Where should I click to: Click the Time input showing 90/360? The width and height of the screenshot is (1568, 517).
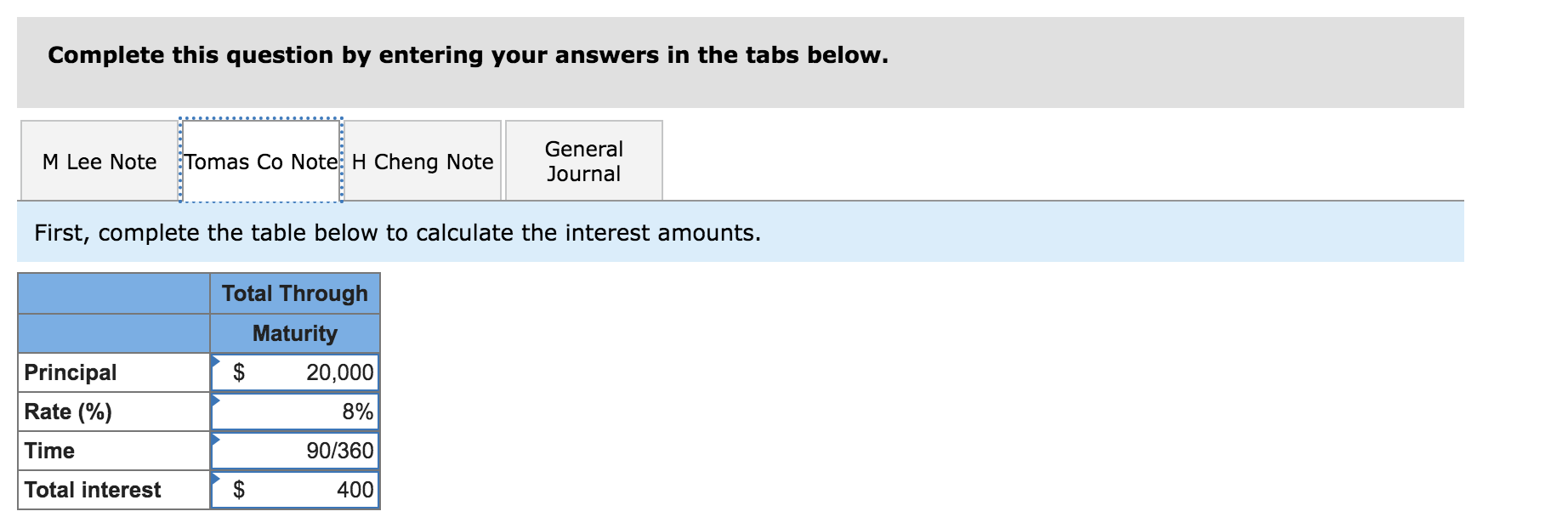pyautogui.click(x=315, y=451)
